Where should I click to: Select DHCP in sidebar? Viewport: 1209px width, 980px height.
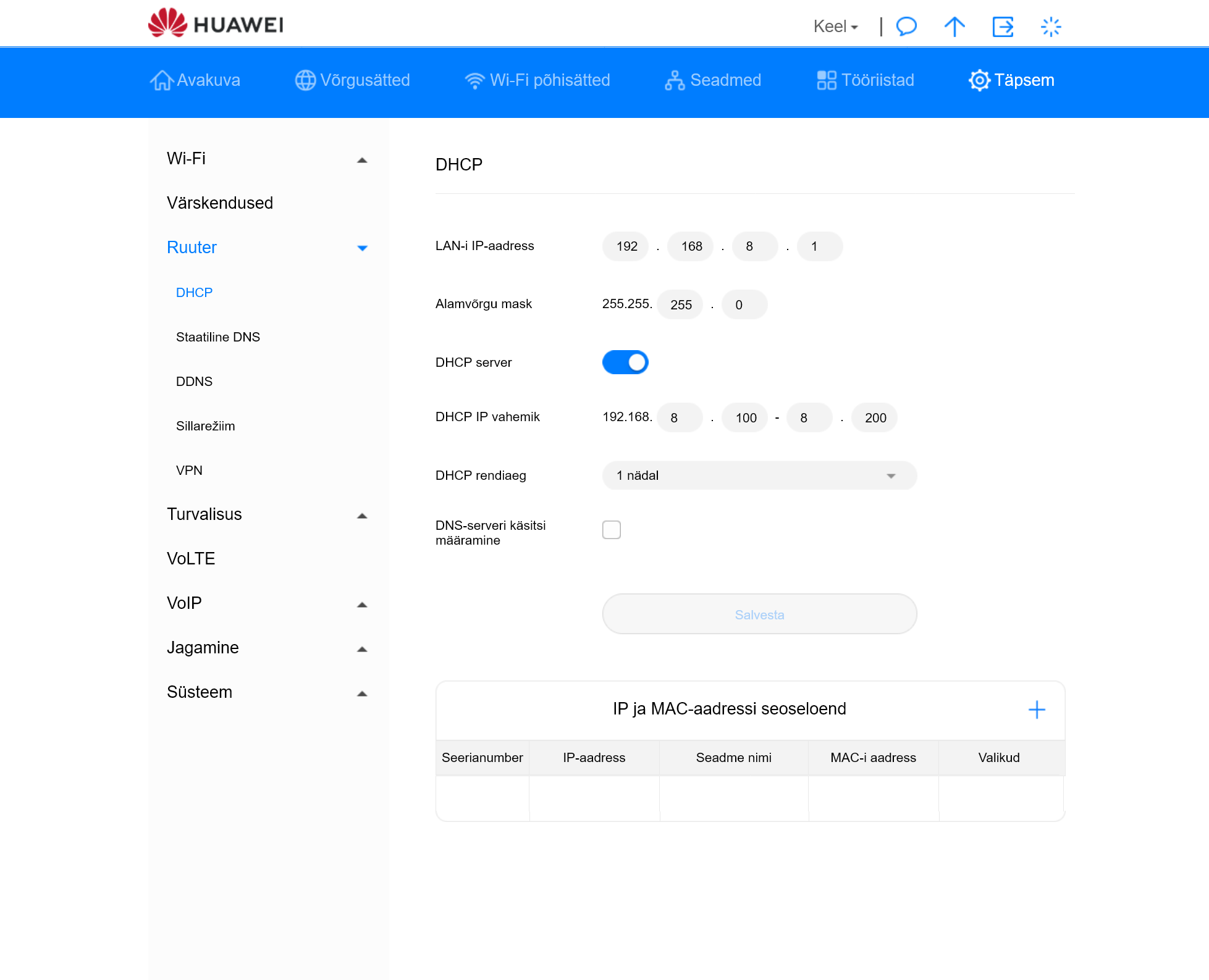[x=194, y=293]
